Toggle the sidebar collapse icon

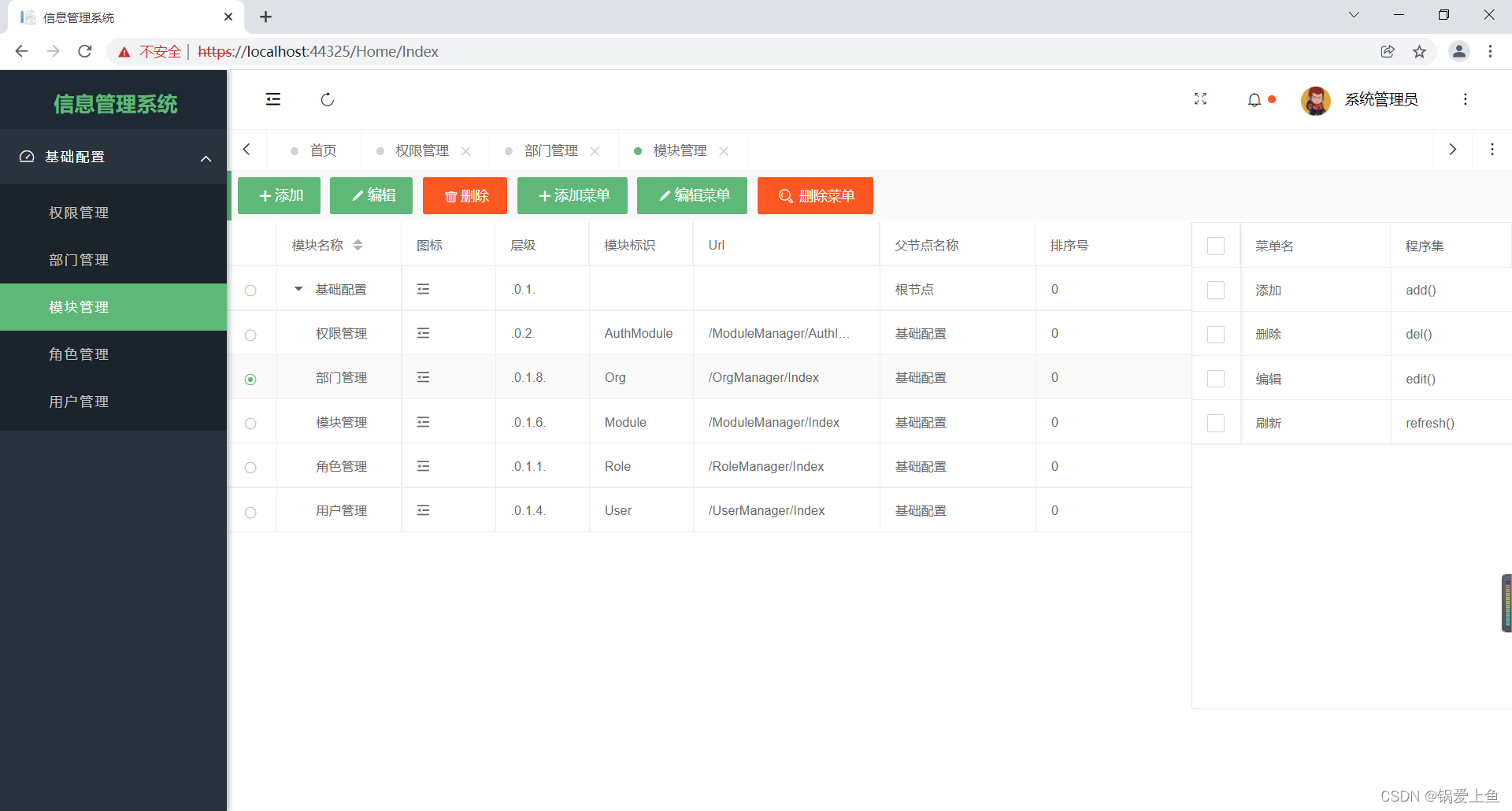[x=273, y=99]
